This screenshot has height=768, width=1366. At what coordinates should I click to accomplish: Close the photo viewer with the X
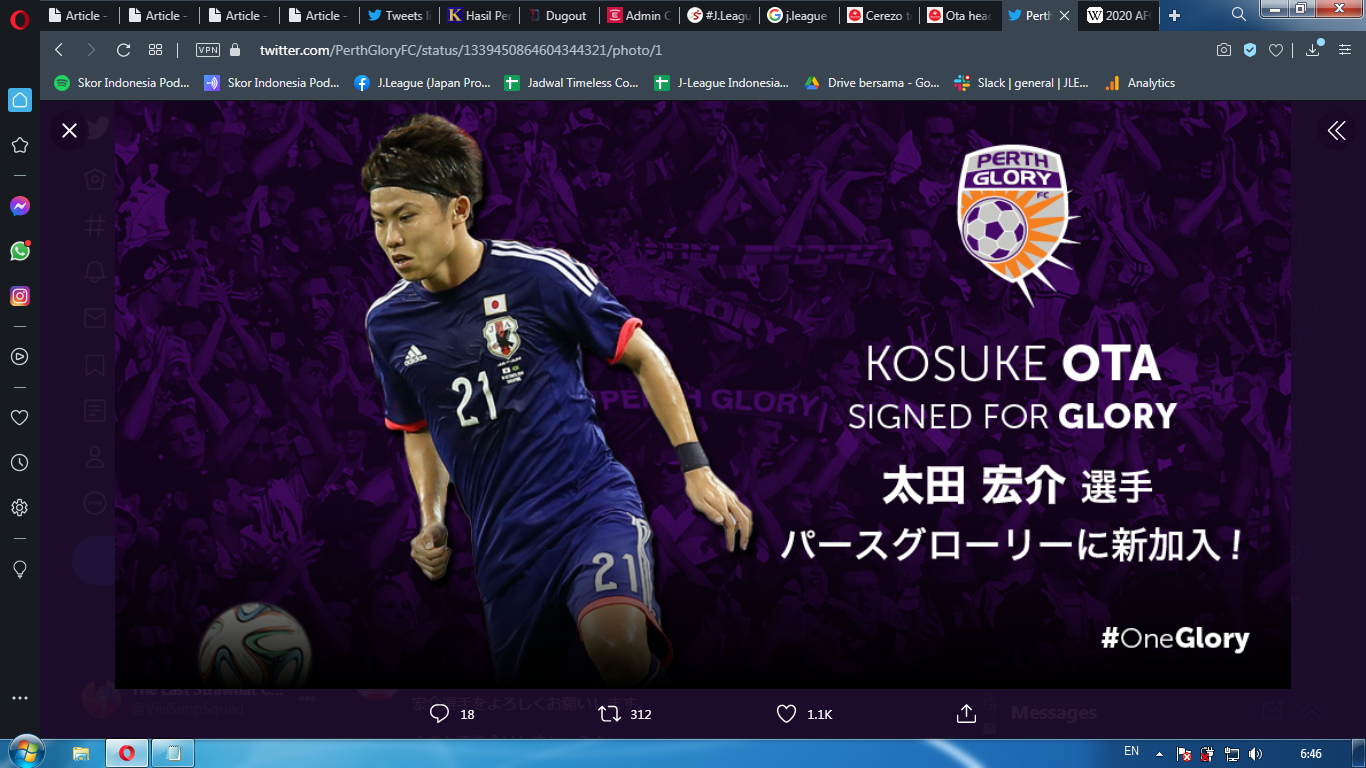coord(69,130)
